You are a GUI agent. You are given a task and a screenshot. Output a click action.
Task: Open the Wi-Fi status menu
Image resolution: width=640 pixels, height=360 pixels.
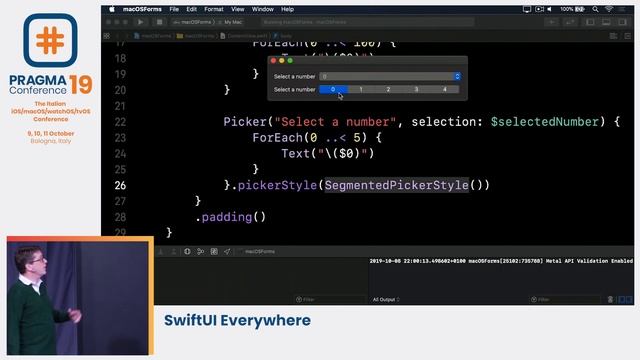[609, 9]
